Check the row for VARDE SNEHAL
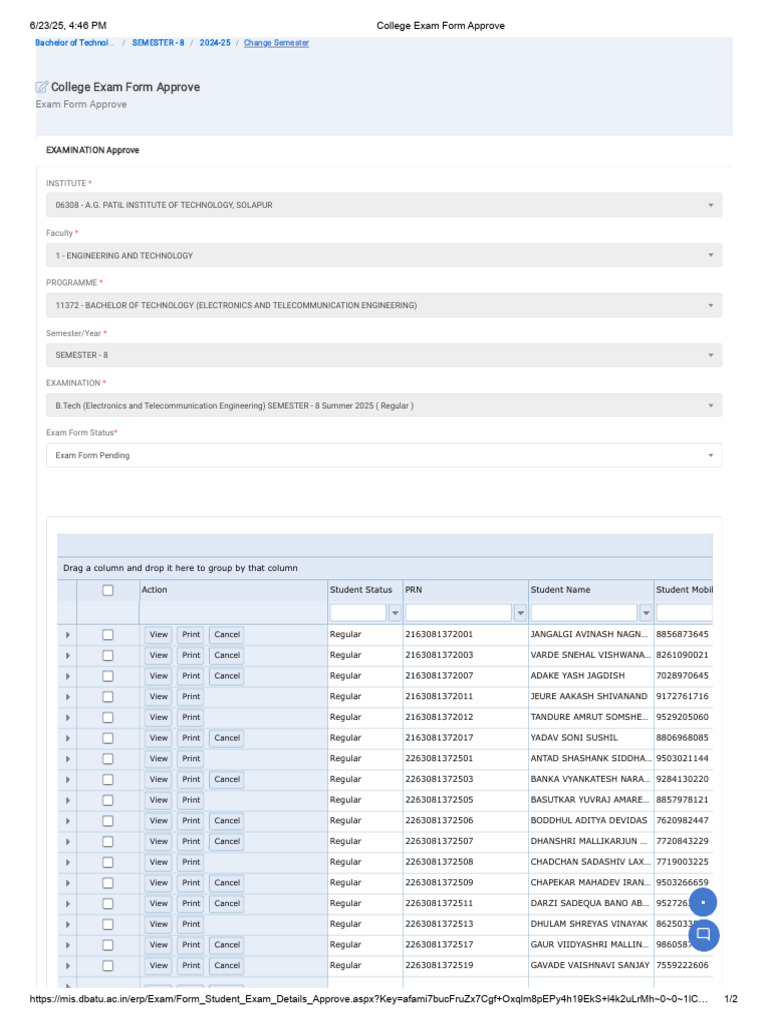The image size is (768, 1024). (108, 655)
